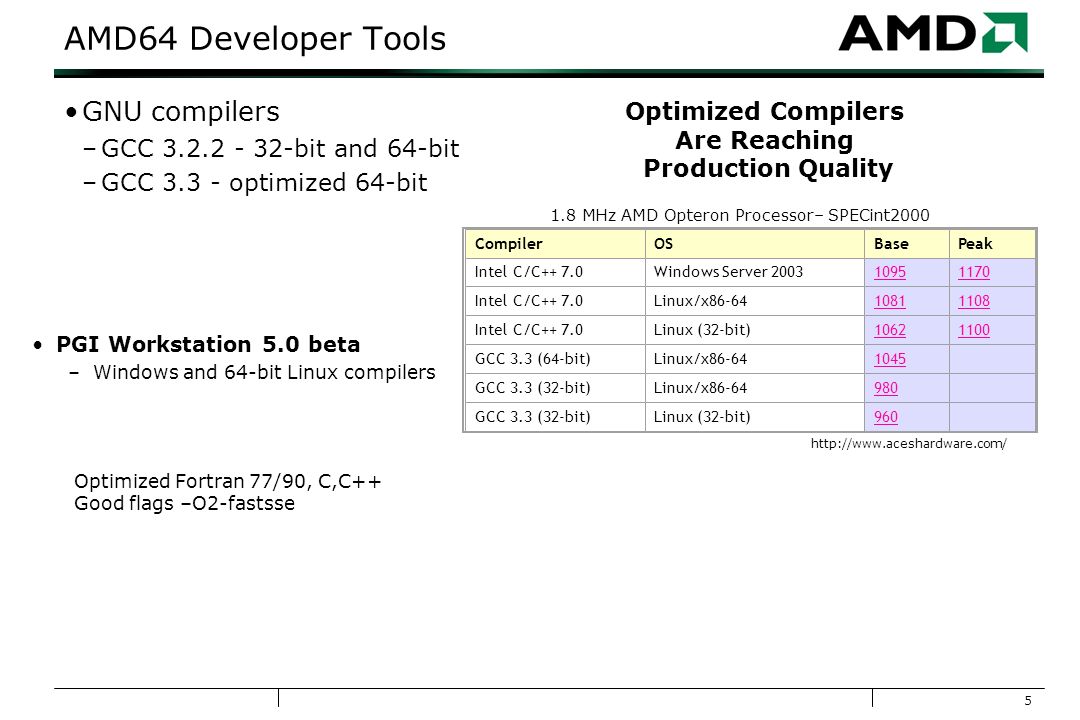This screenshot has height=720, width=1080.
Task: Click the Production Quality heading line
Action: click(768, 169)
